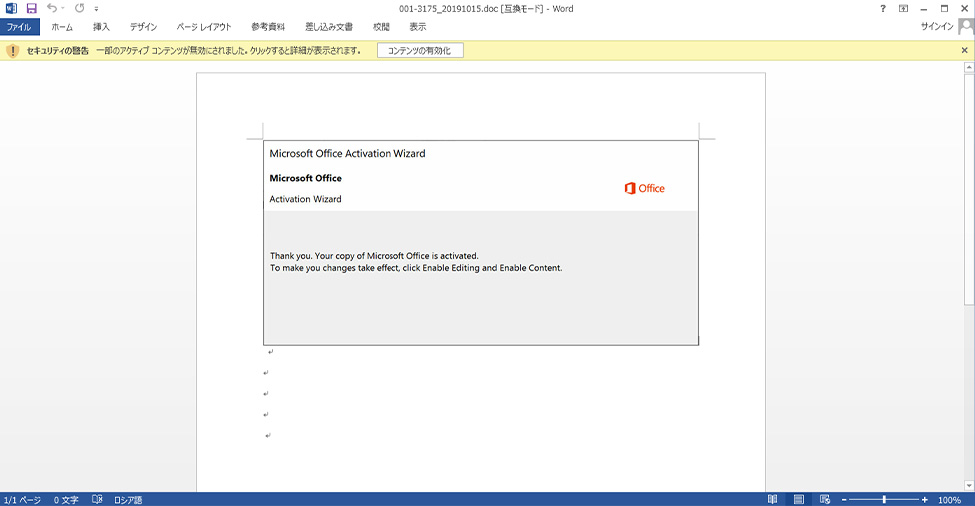
Task: Click the vertical scrollbar up arrow
Action: (x=968, y=68)
